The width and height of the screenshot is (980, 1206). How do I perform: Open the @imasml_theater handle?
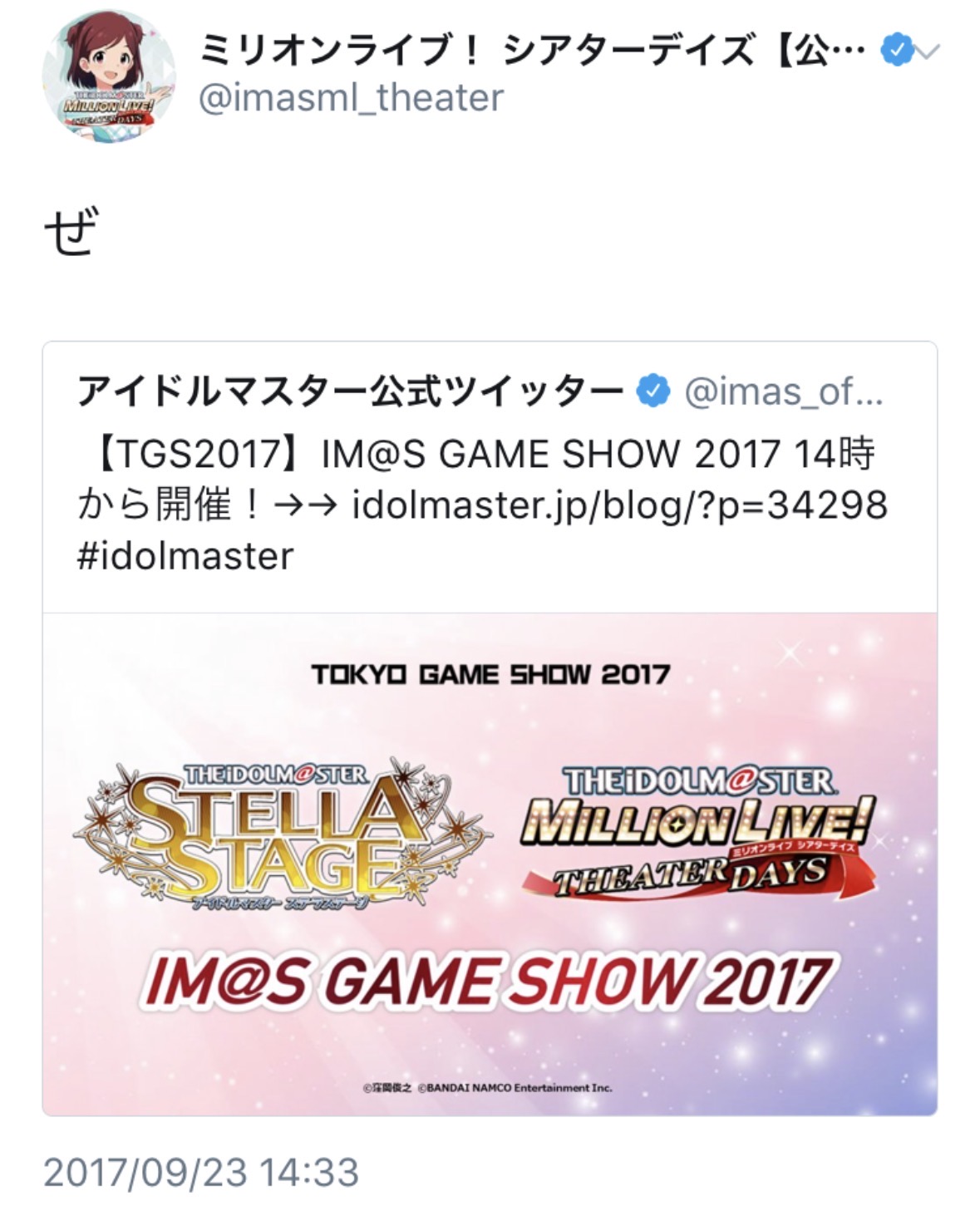tap(351, 97)
